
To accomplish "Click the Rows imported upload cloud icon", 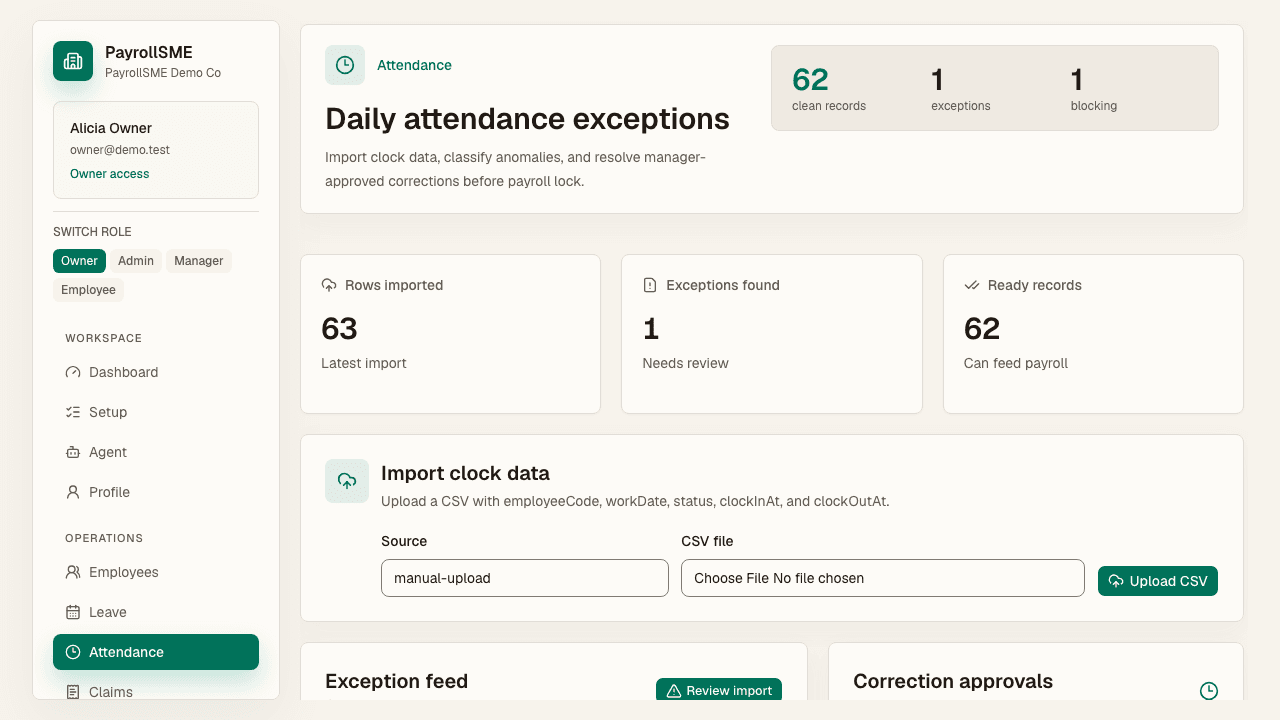I will coord(329,285).
